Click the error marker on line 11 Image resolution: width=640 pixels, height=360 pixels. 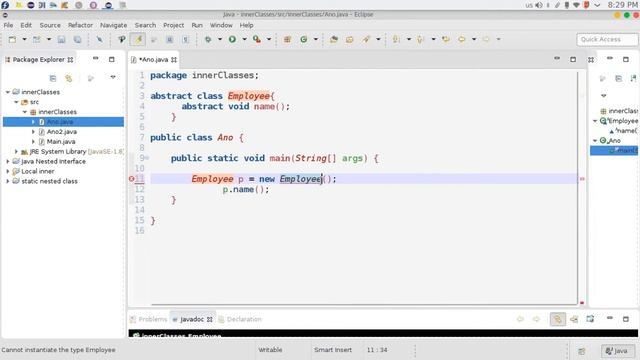[x=131, y=179]
